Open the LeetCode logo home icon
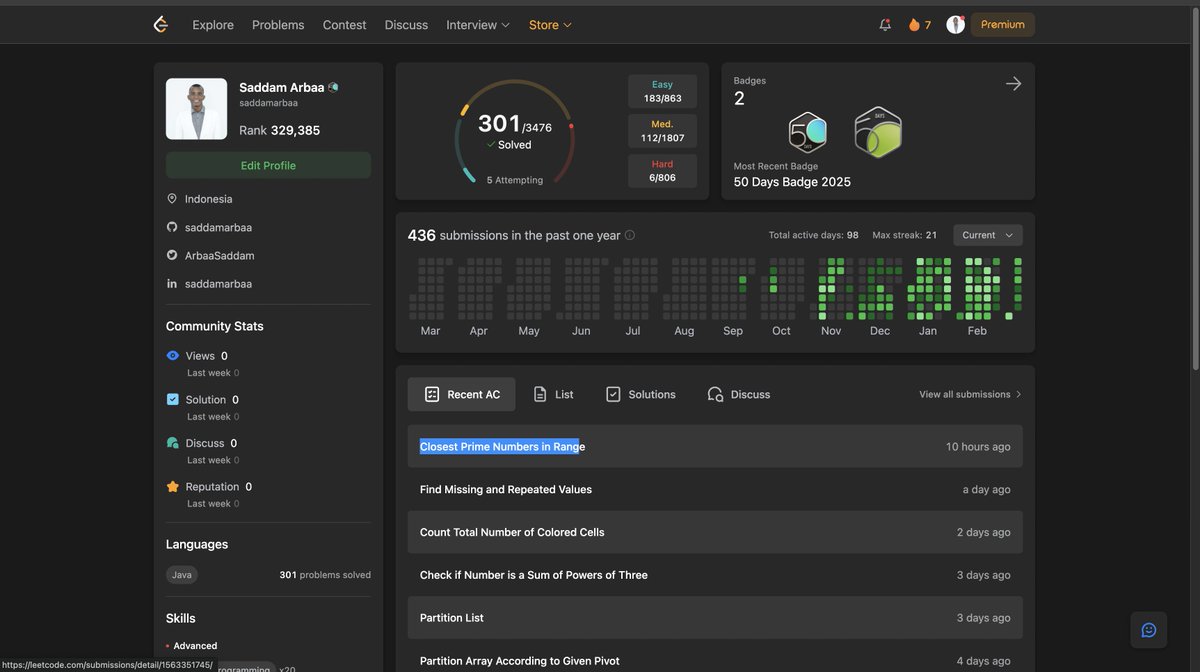Viewport: 1200px width, 672px height. coord(160,25)
